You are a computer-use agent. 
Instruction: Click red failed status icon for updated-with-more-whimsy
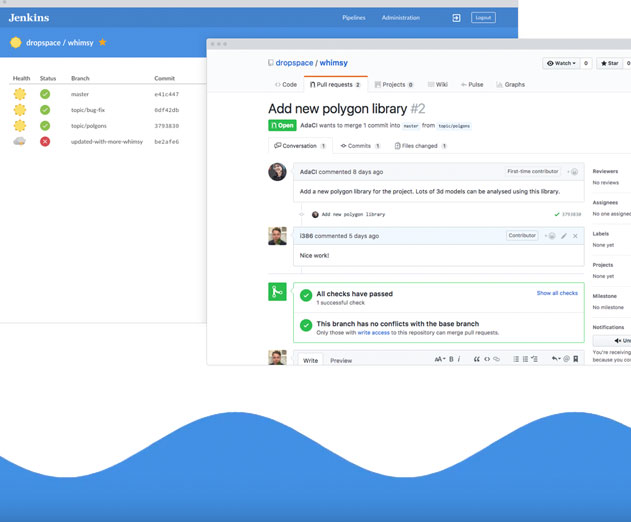(45, 142)
